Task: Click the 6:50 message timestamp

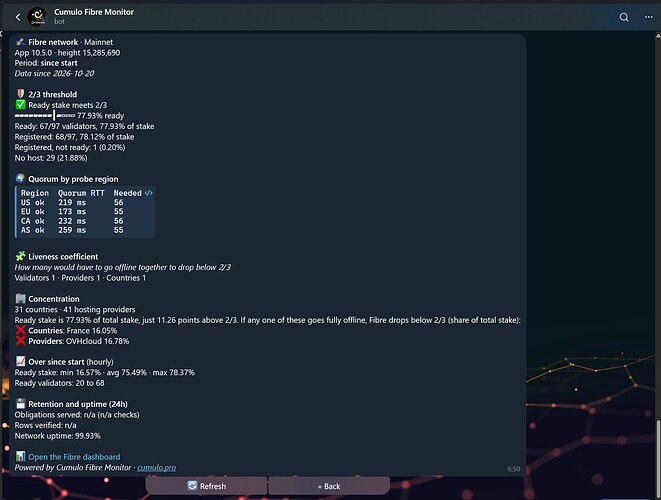Action: pos(513,469)
